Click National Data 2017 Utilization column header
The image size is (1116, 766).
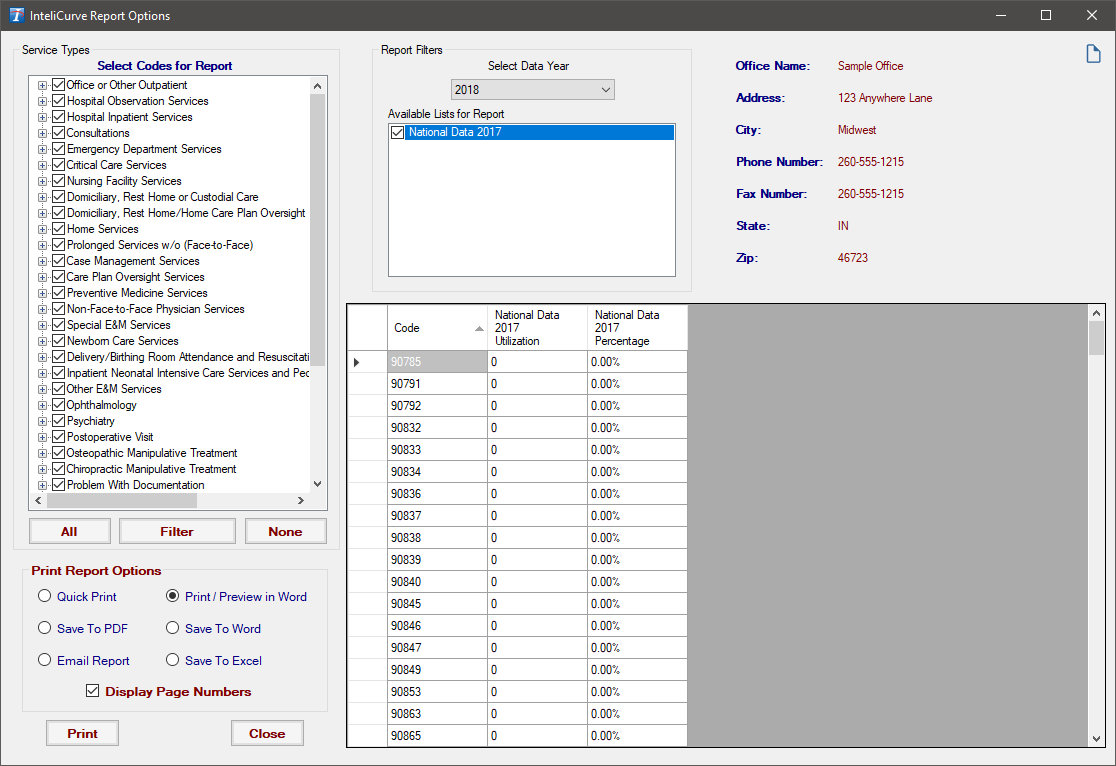pyautogui.click(x=537, y=328)
